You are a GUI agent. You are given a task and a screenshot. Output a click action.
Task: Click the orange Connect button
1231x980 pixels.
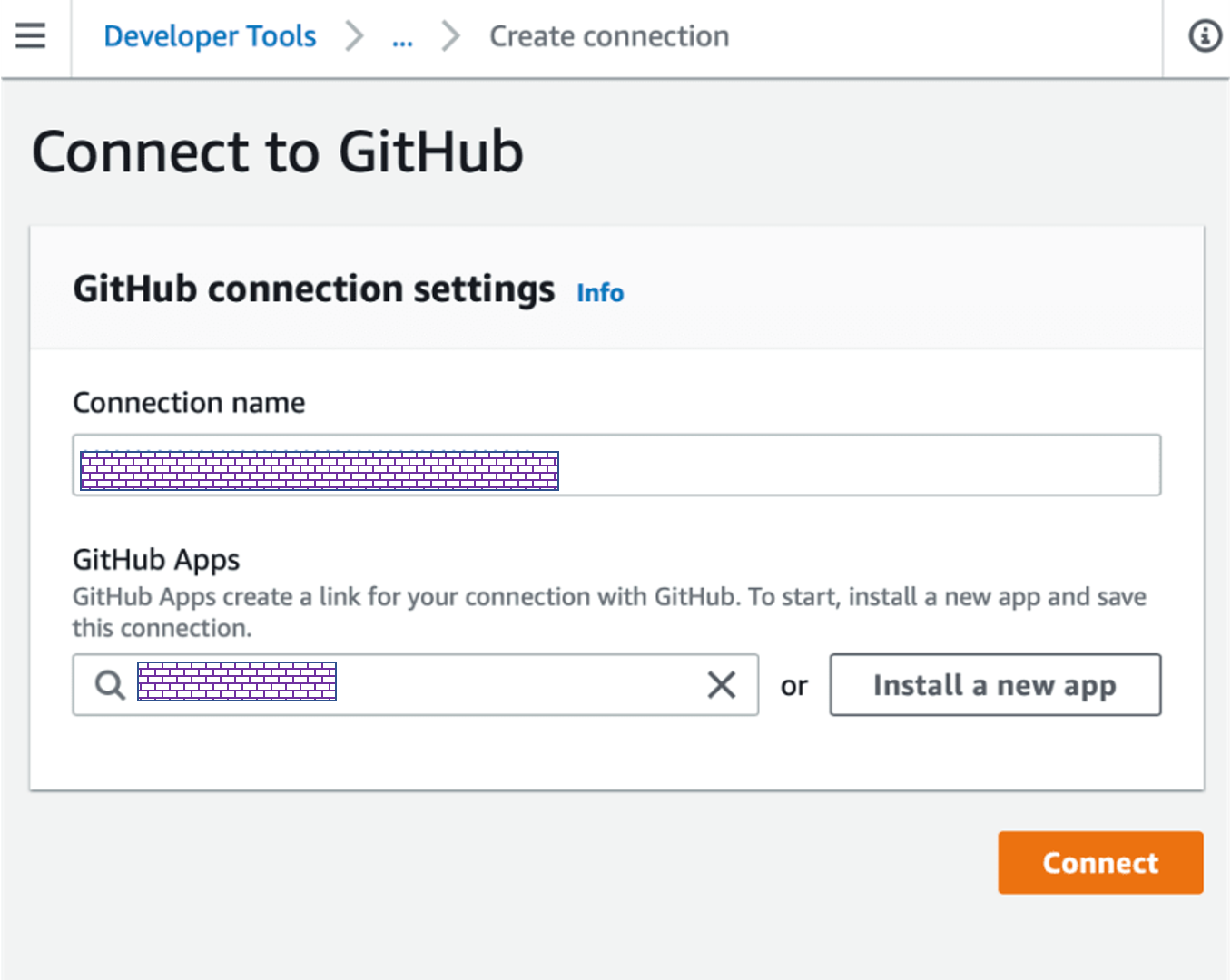pyautogui.click(x=1100, y=863)
